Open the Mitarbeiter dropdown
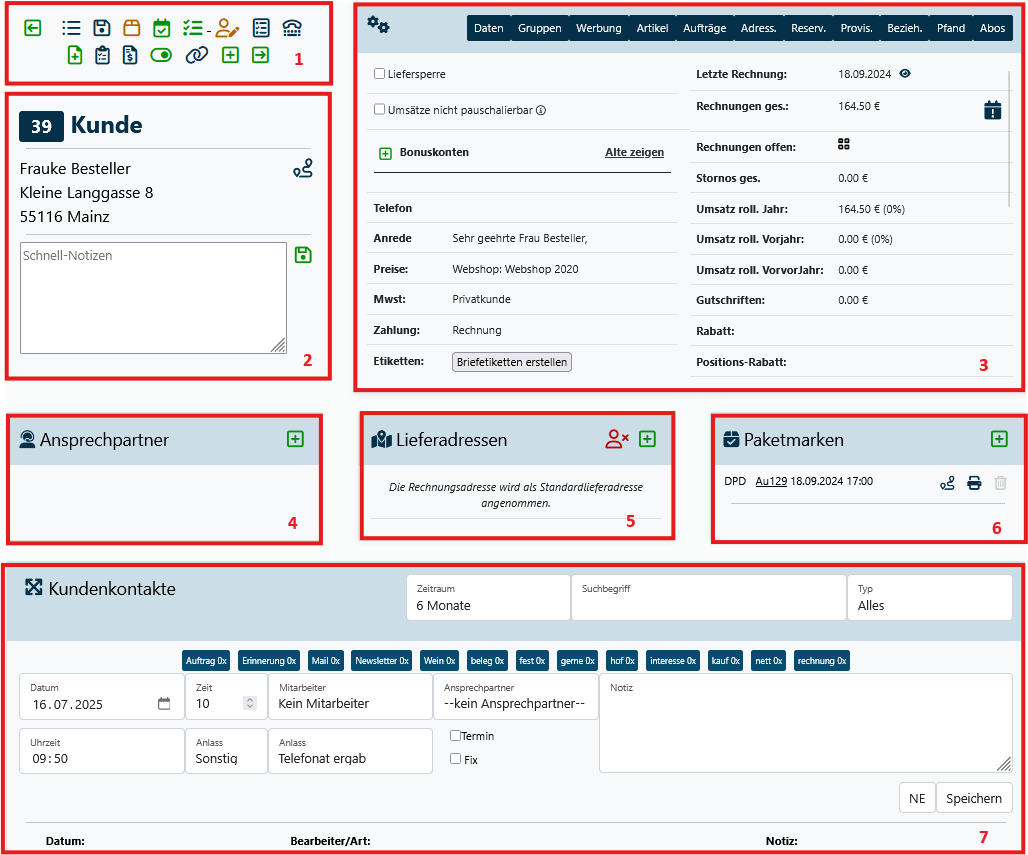The image size is (1028, 855). click(x=349, y=697)
